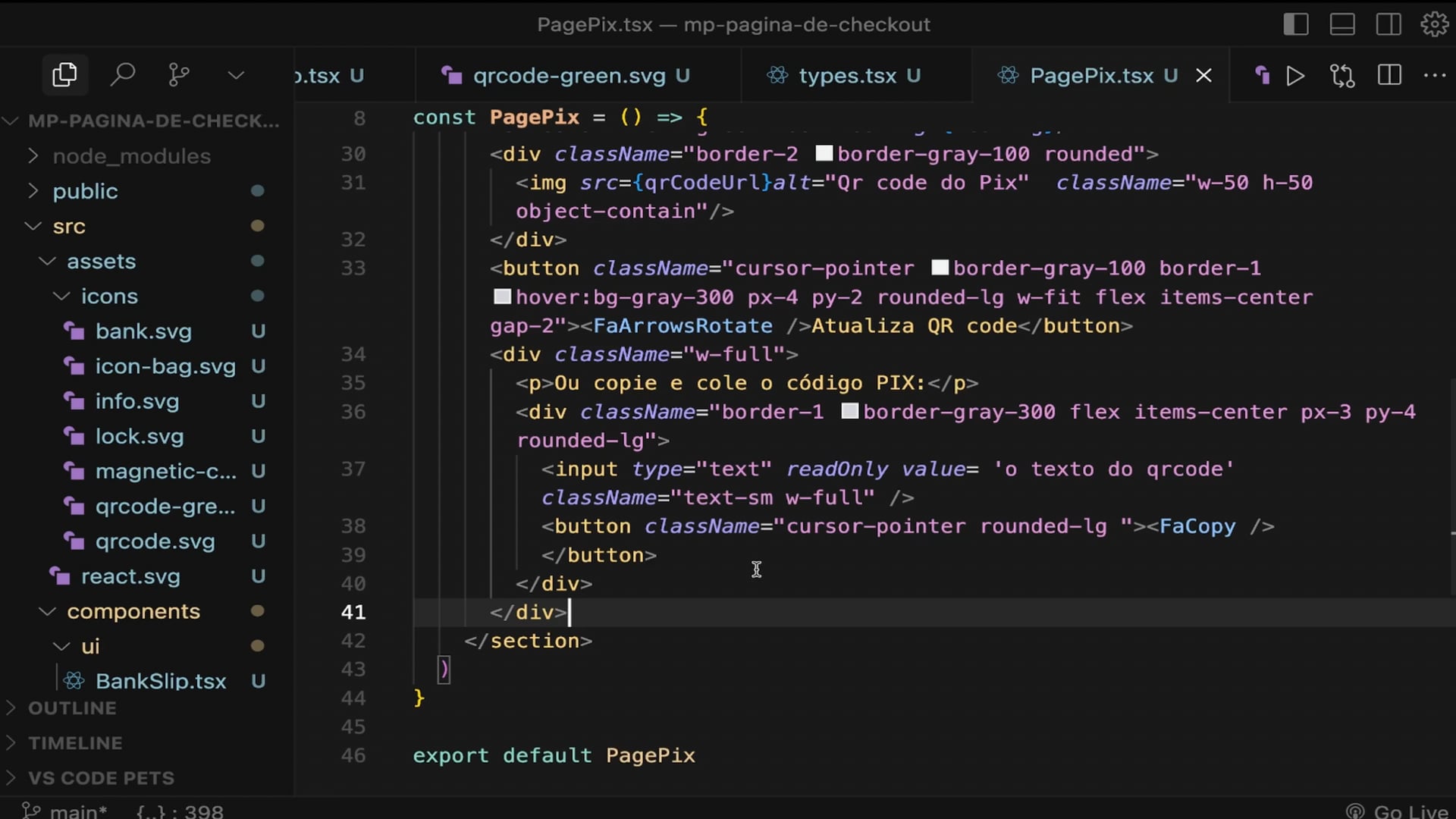Toggle the secondary sidebar layout button
The height and width of the screenshot is (819, 1456).
1389,24
